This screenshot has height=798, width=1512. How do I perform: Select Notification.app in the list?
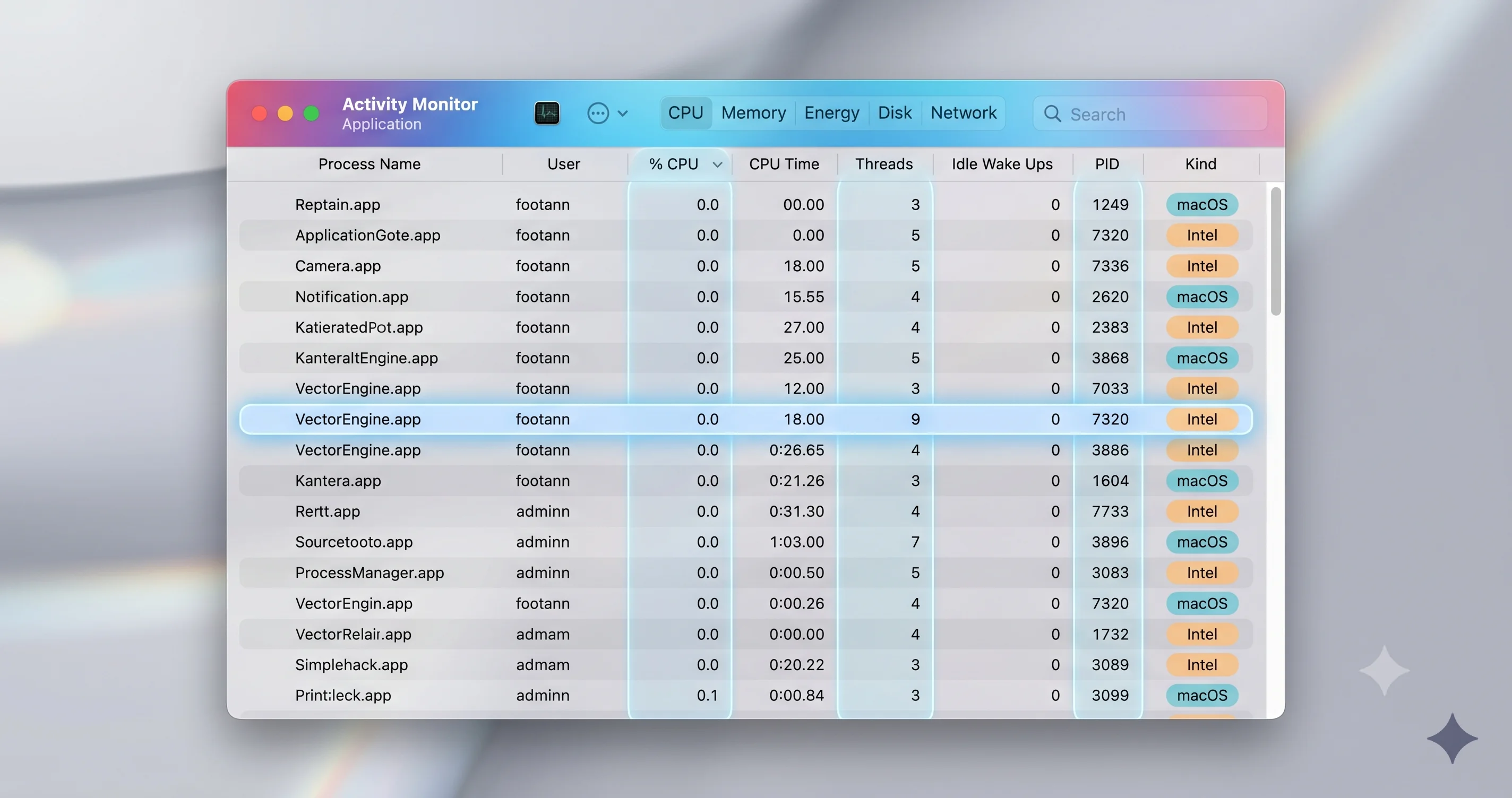[x=745, y=297]
